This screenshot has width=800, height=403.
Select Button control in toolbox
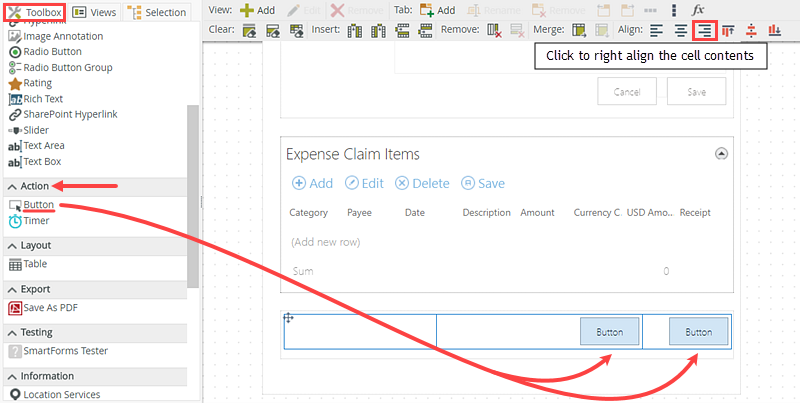coord(32,205)
